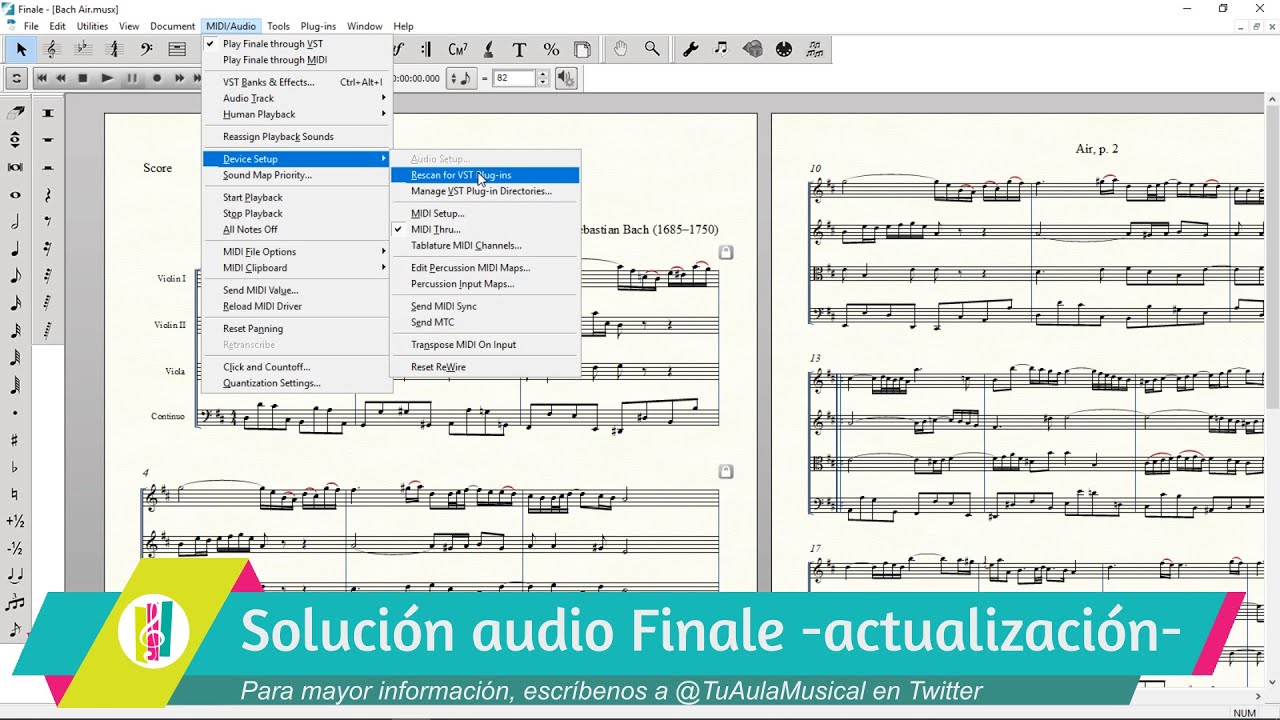Select the Repeat barline tool

pos(427,49)
